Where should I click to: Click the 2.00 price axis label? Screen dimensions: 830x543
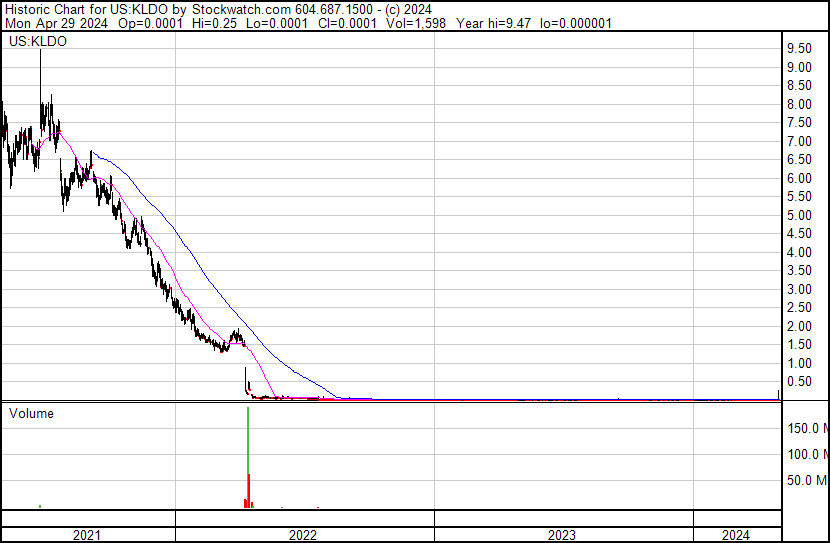[x=798, y=327]
